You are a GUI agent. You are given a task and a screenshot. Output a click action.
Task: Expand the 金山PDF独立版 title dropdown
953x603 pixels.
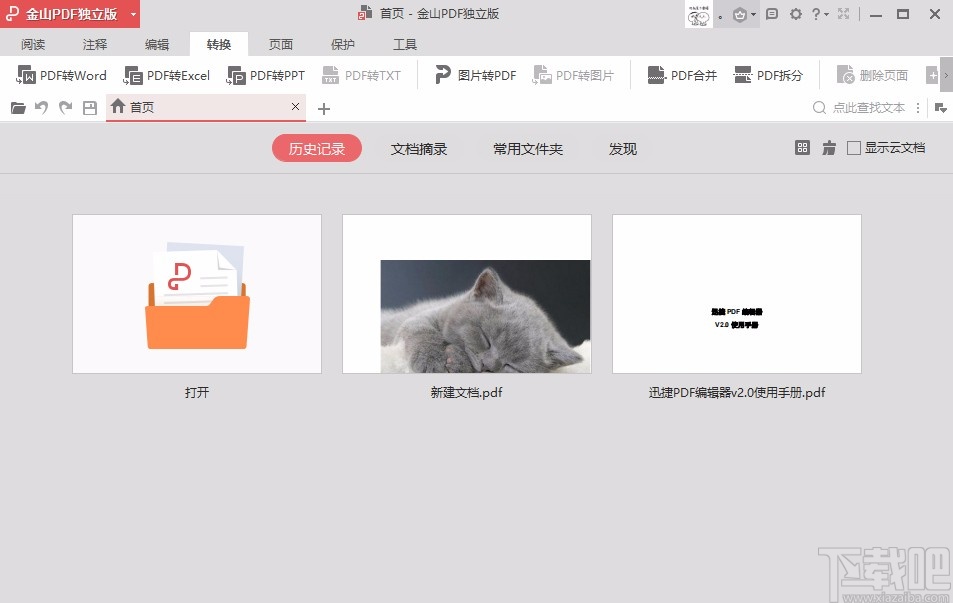tap(131, 14)
